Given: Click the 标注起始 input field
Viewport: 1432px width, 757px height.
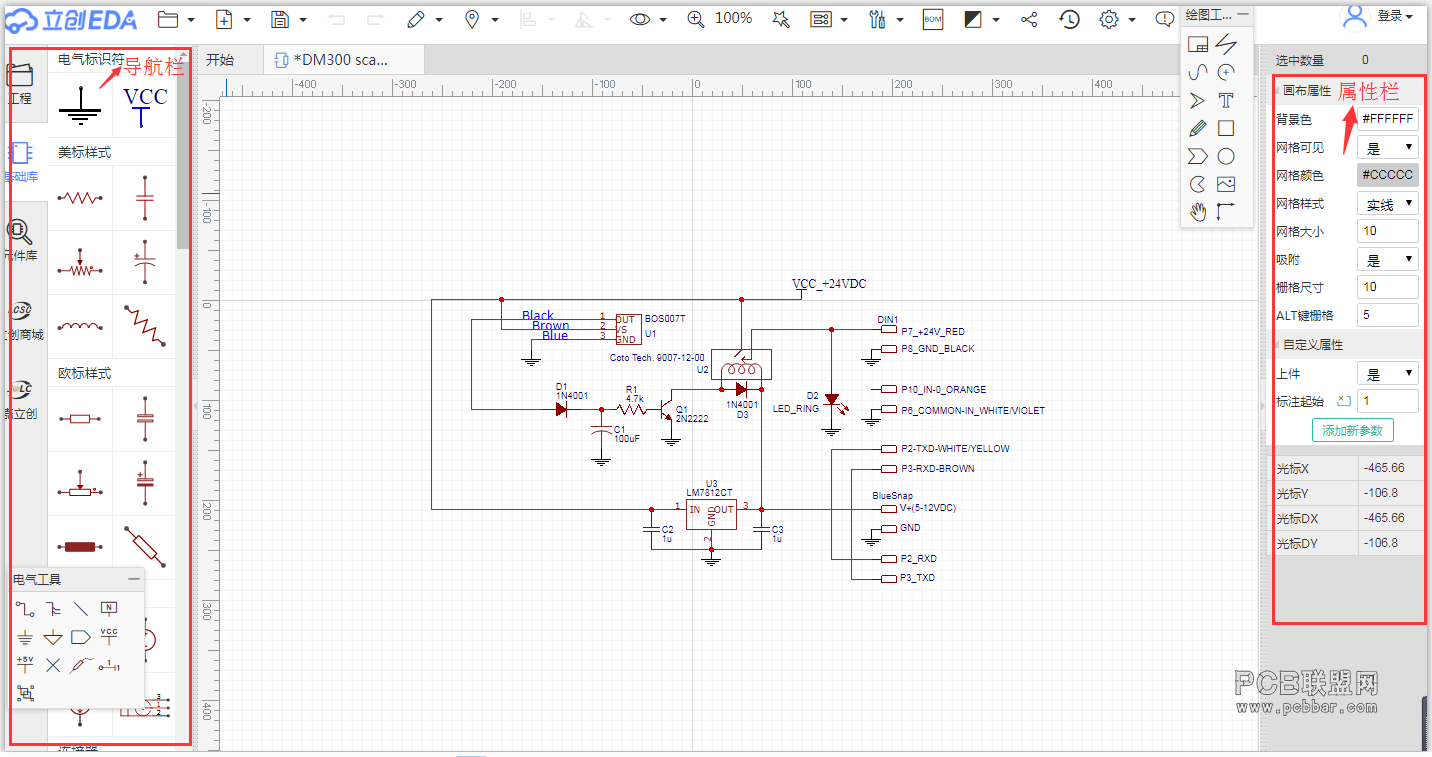Looking at the screenshot, I should [1388, 401].
